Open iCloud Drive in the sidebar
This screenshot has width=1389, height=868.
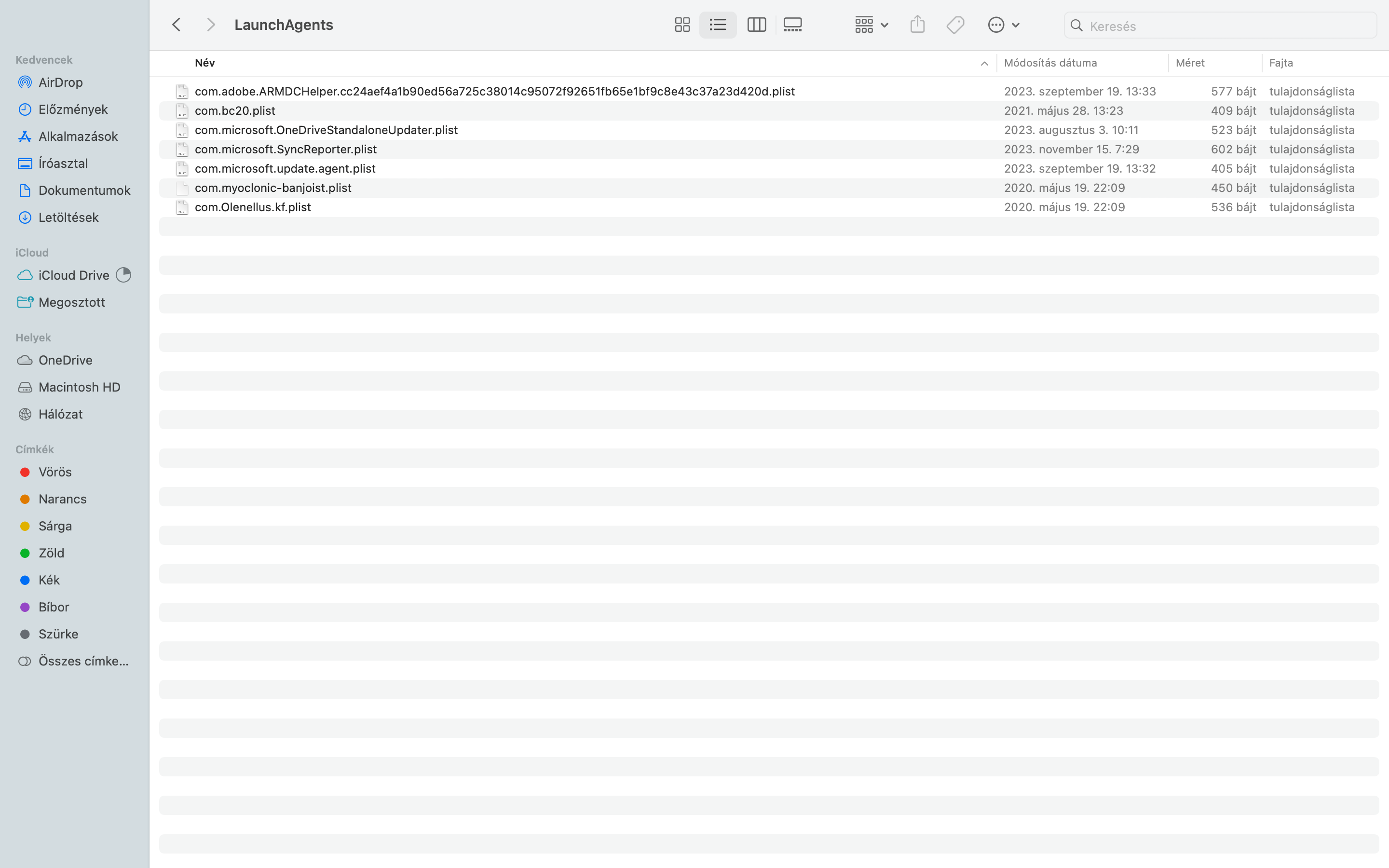[73, 275]
